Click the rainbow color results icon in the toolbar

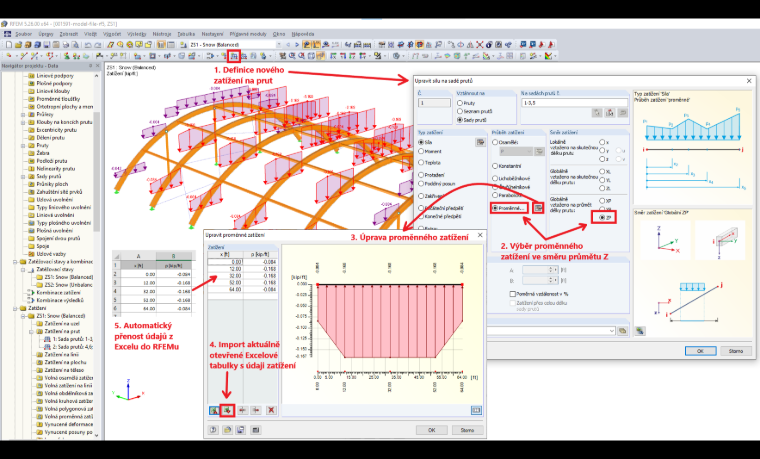pyautogui.click(x=548, y=56)
